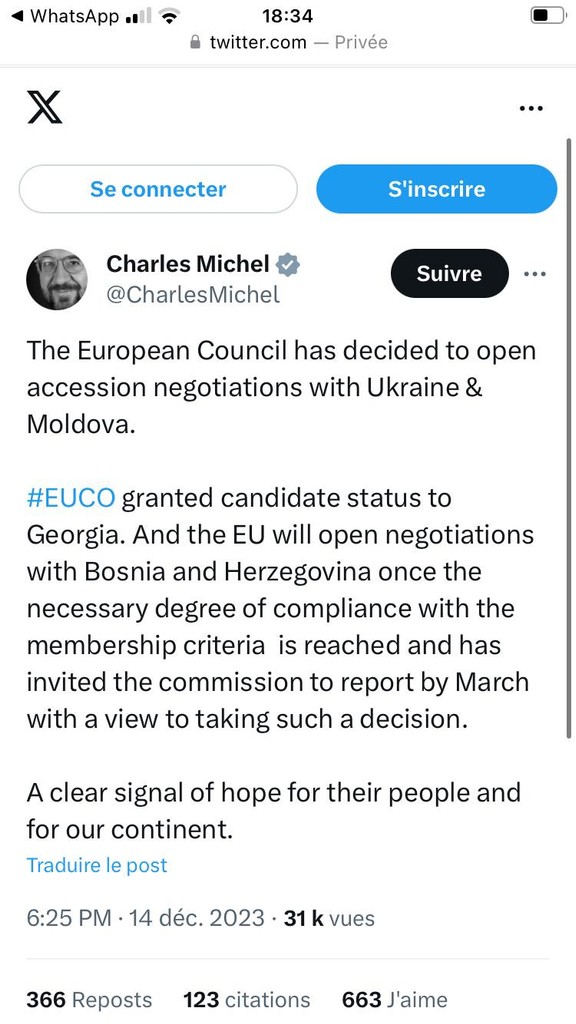Click the Se connecter button
576x1024 pixels.
tap(158, 189)
